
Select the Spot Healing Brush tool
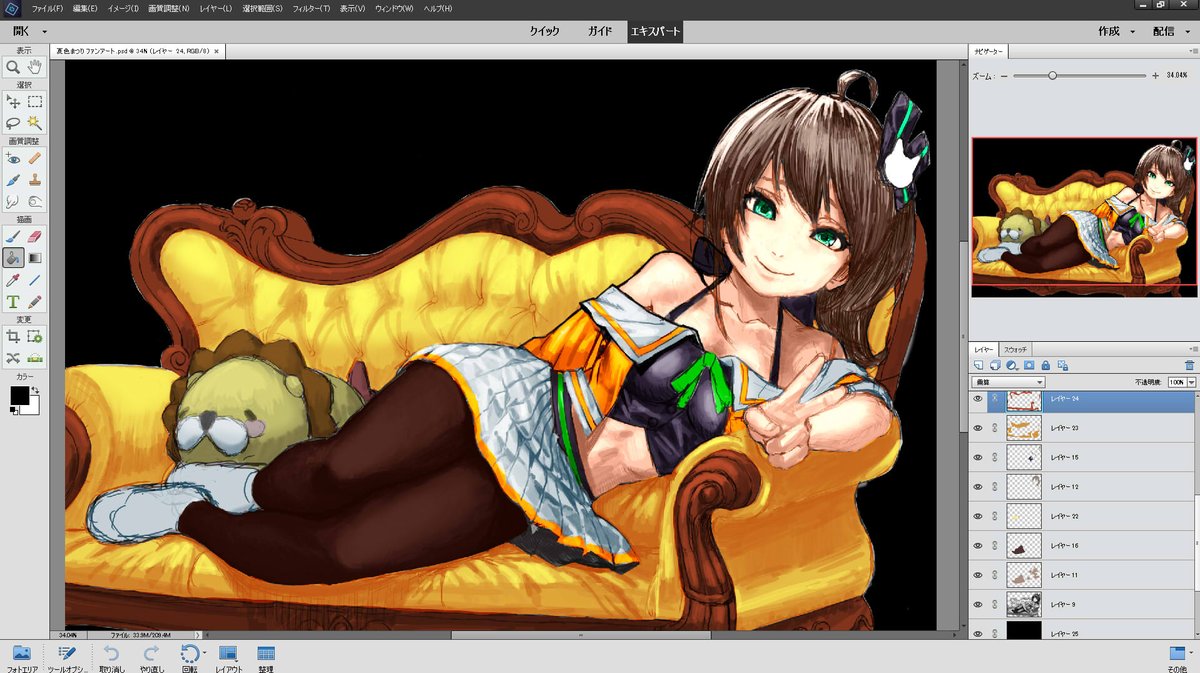coord(35,158)
